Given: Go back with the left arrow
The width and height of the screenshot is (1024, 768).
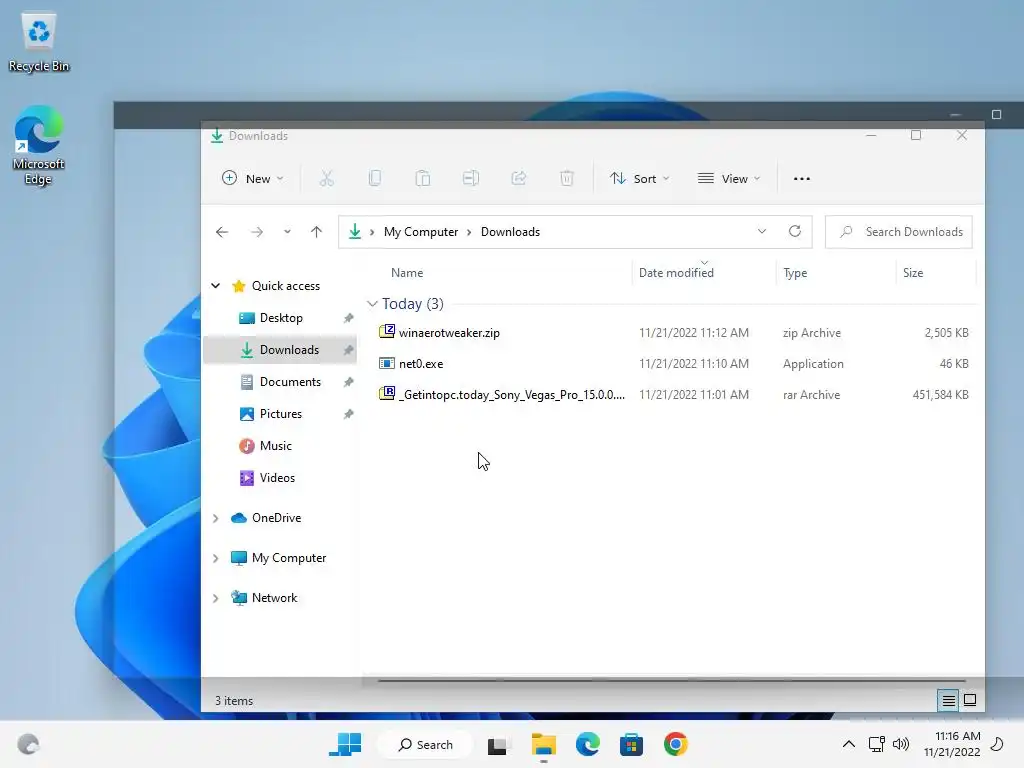Looking at the screenshot, I should pos(222,232).
